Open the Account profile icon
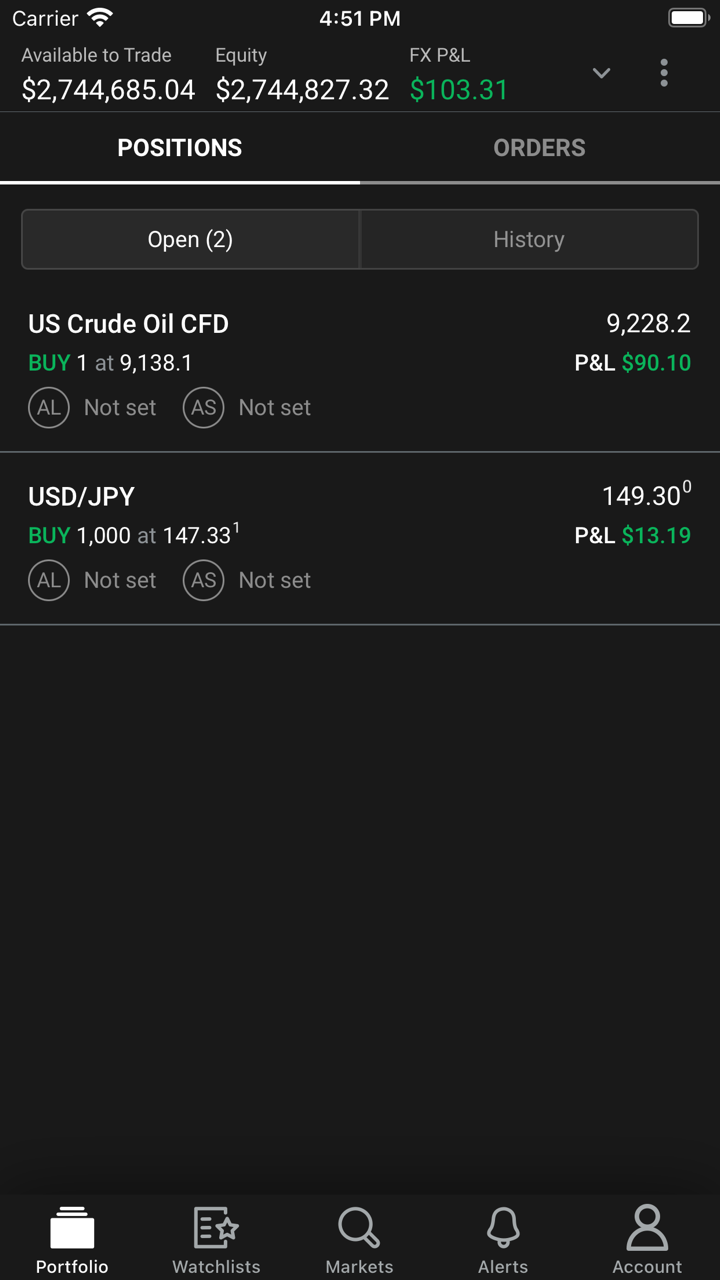Viewport: 720px width, 1280px height. pyautogui.click(x=647, y=1228)
